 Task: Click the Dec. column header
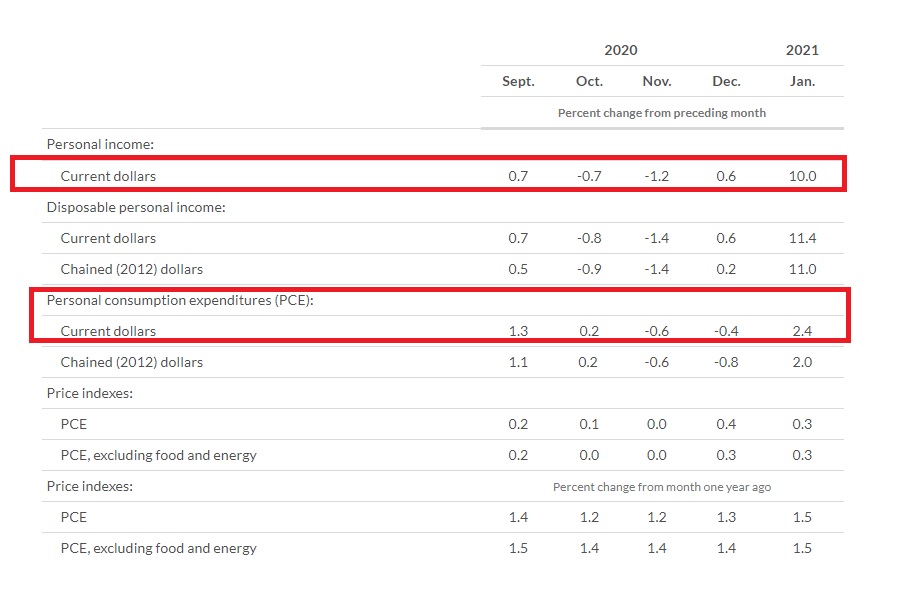coord(726,81)
